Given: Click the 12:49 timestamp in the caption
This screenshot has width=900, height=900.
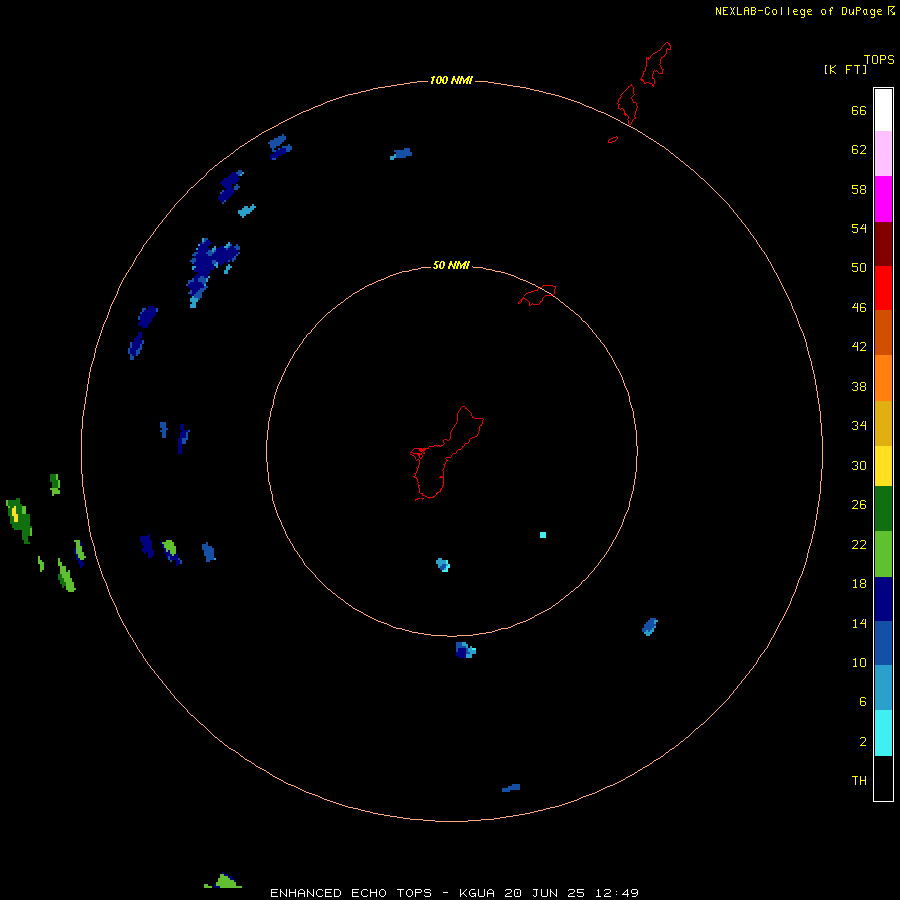Looking at the screenshot, I should tap(615, 893).
